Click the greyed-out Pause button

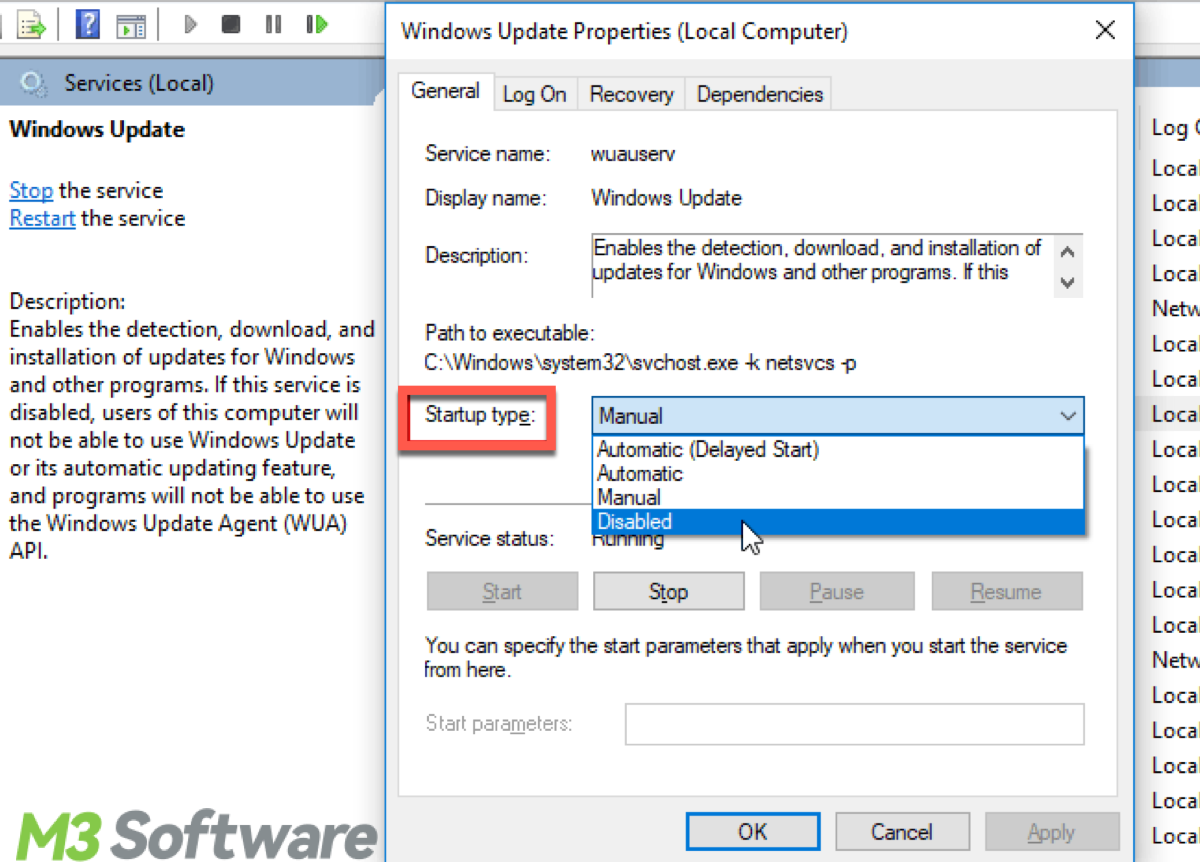point(837,591)
